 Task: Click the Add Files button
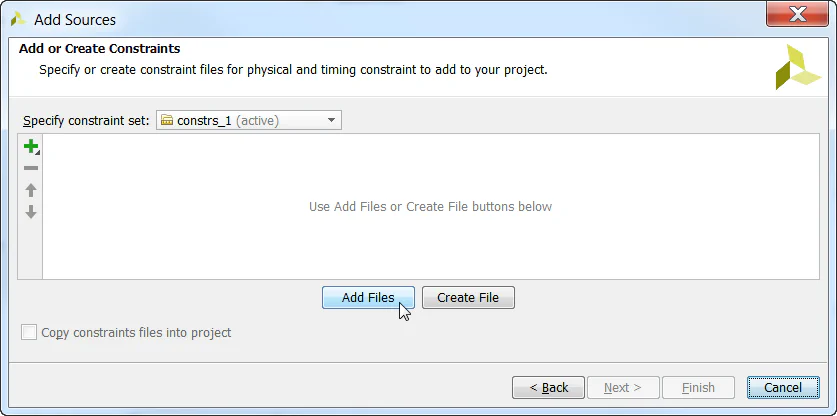[368, 298]
